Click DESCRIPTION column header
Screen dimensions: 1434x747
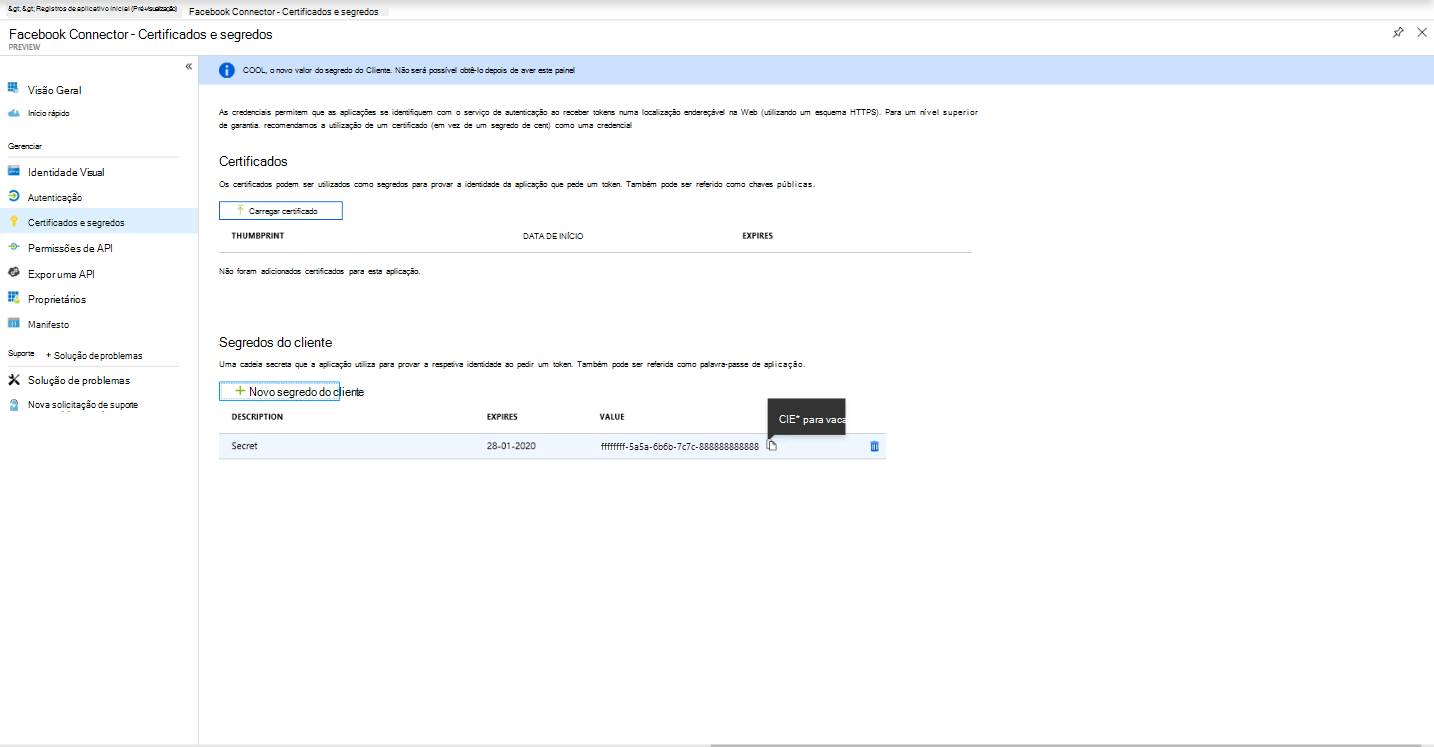tap(257, 417)
